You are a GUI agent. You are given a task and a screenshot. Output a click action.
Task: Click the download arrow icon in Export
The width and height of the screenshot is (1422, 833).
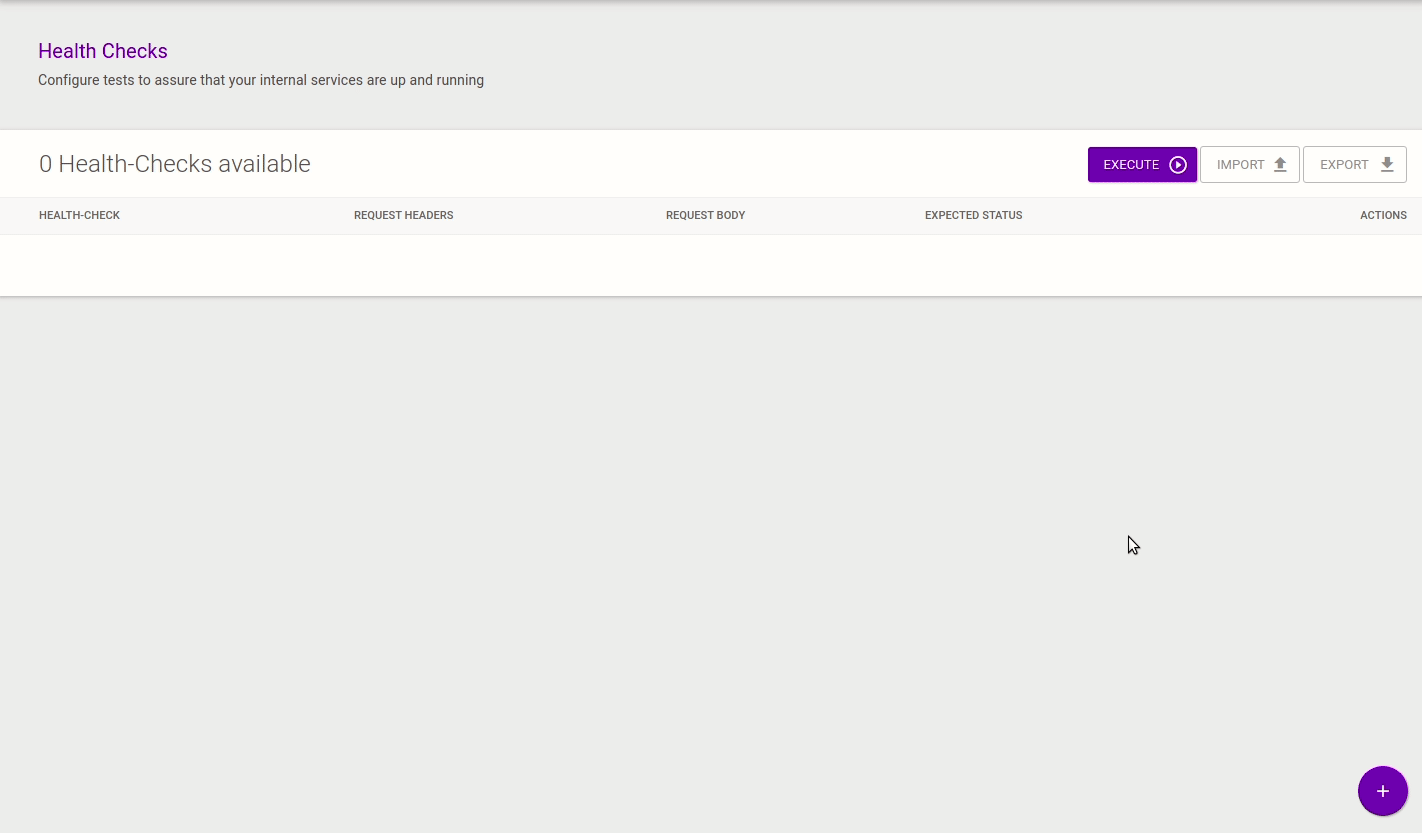(x=1386, y=165)
